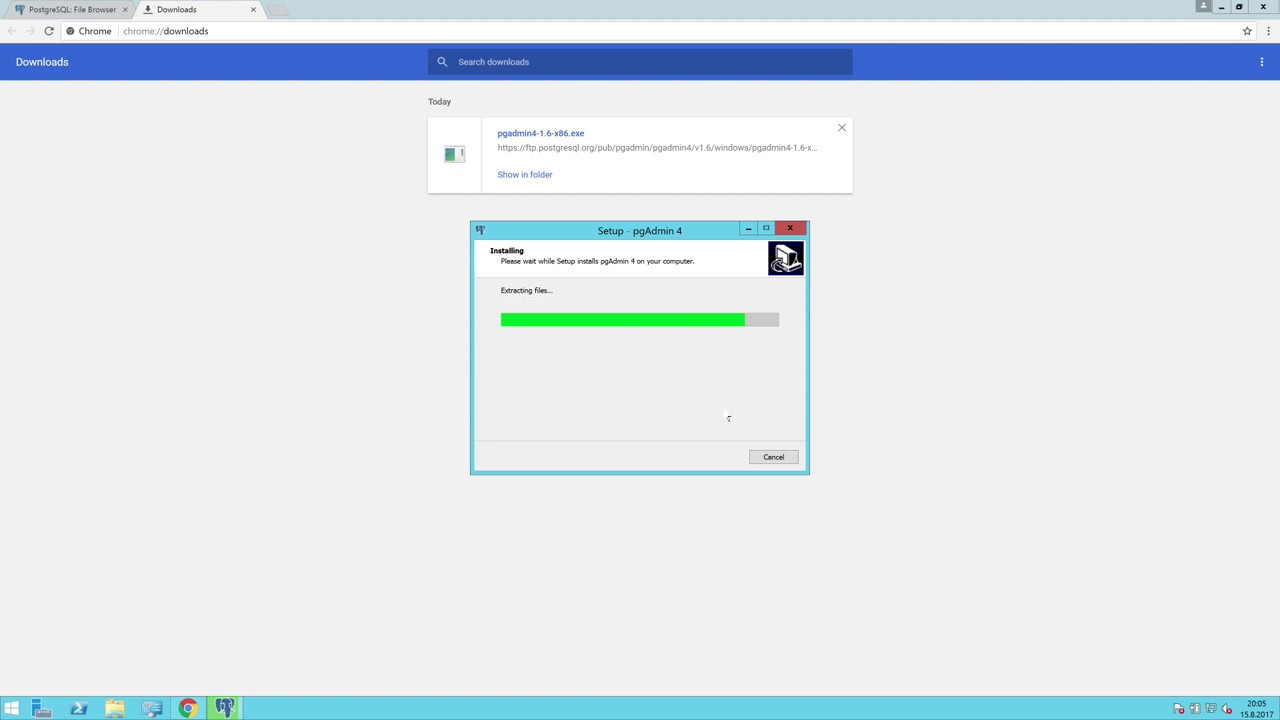Switch to pgAdmin setup elephant taskbar icon

click(x=225, y=709)
